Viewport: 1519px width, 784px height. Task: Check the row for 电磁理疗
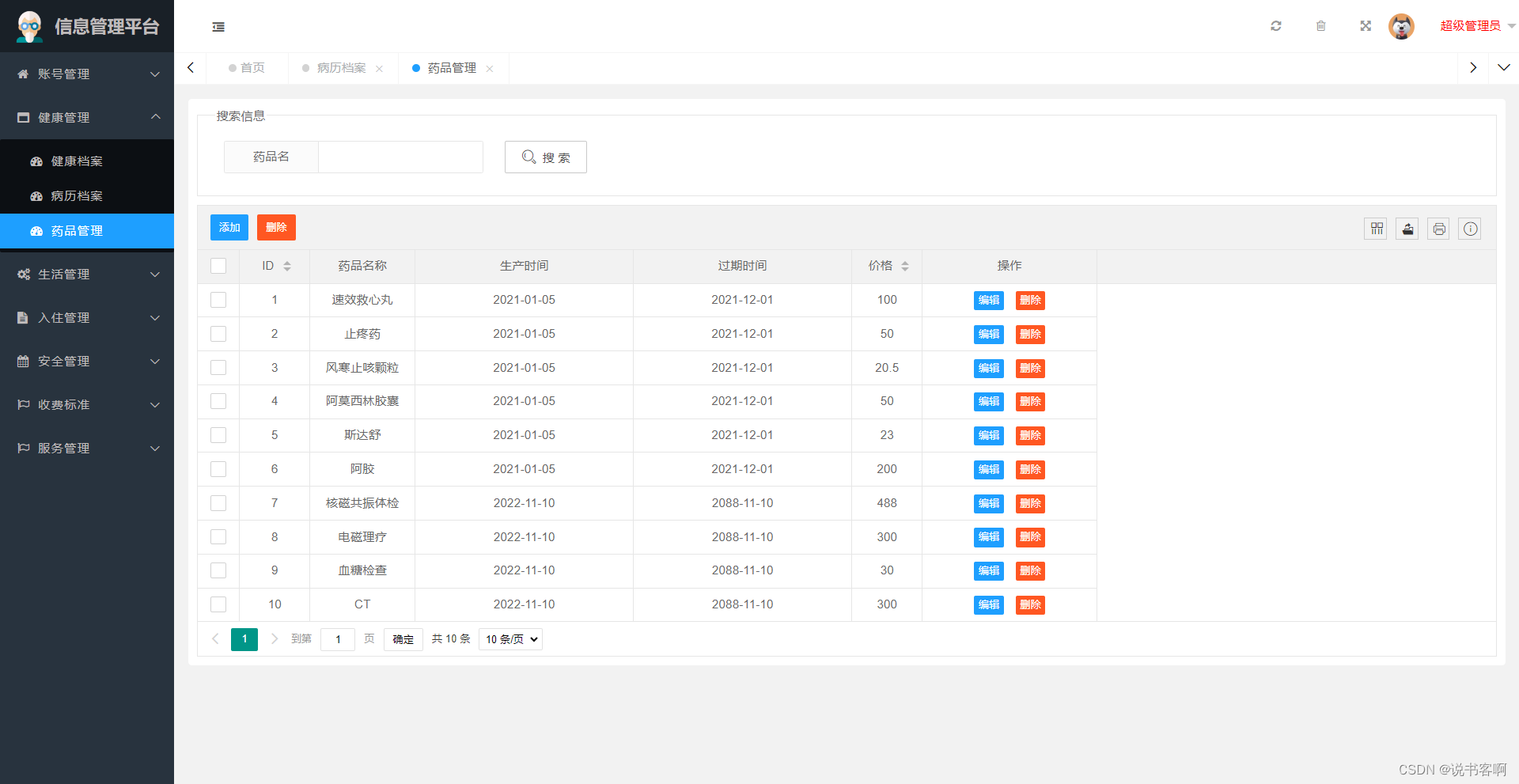[218, 537]
